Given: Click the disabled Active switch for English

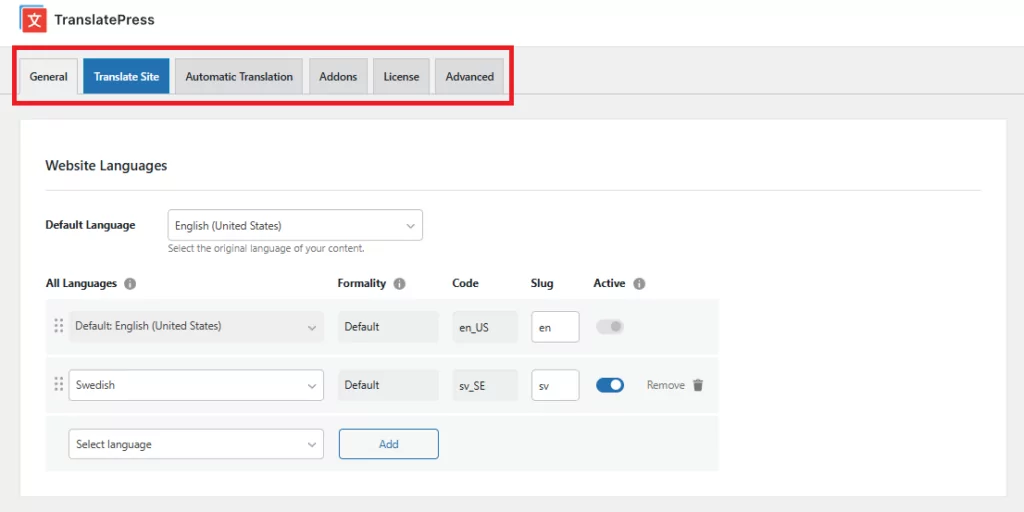Looking at the screenshot, I should click(x=610, y=327).
